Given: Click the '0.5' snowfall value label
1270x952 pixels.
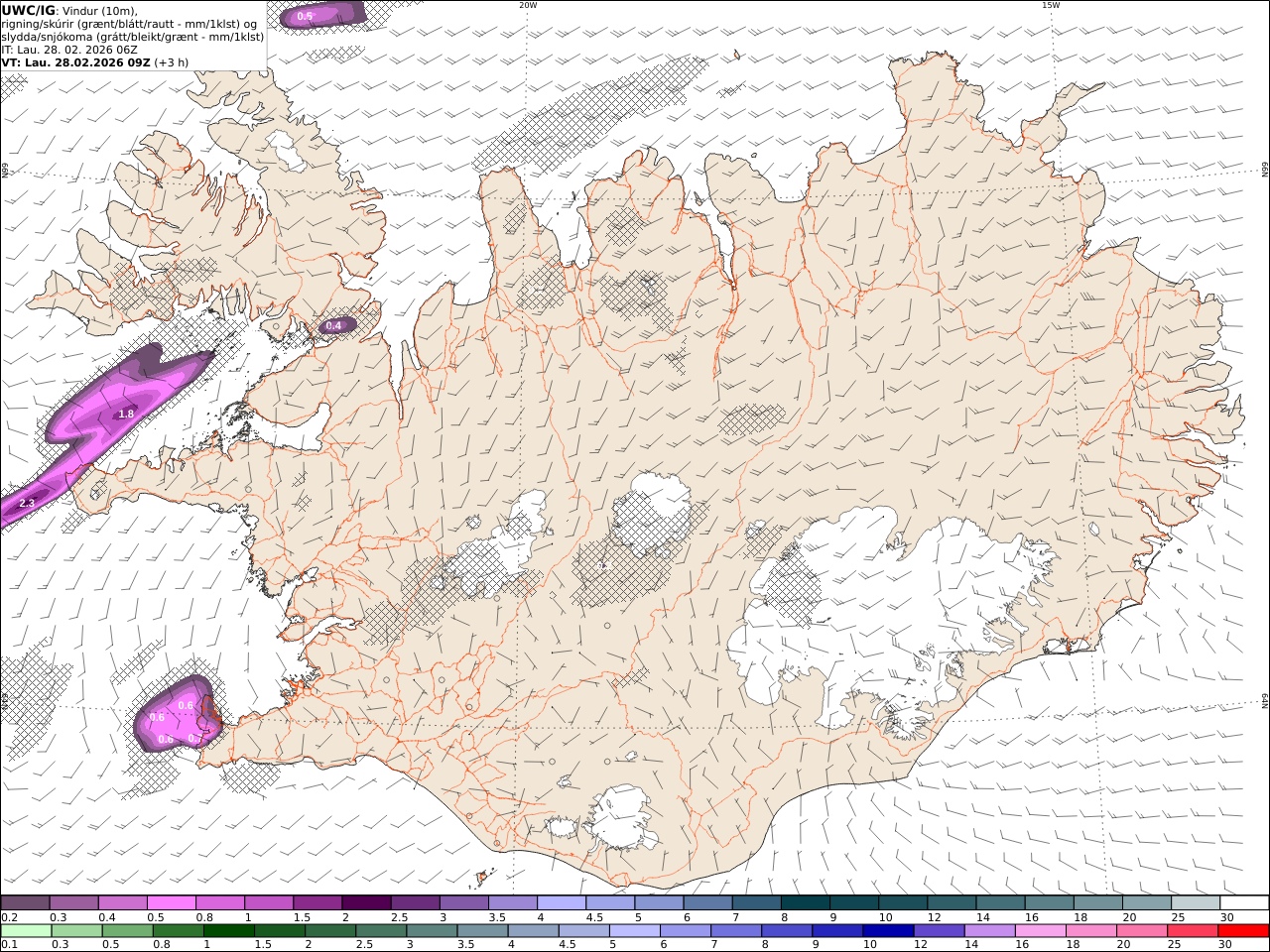Looking at the screenshot, I should point(305,16).
